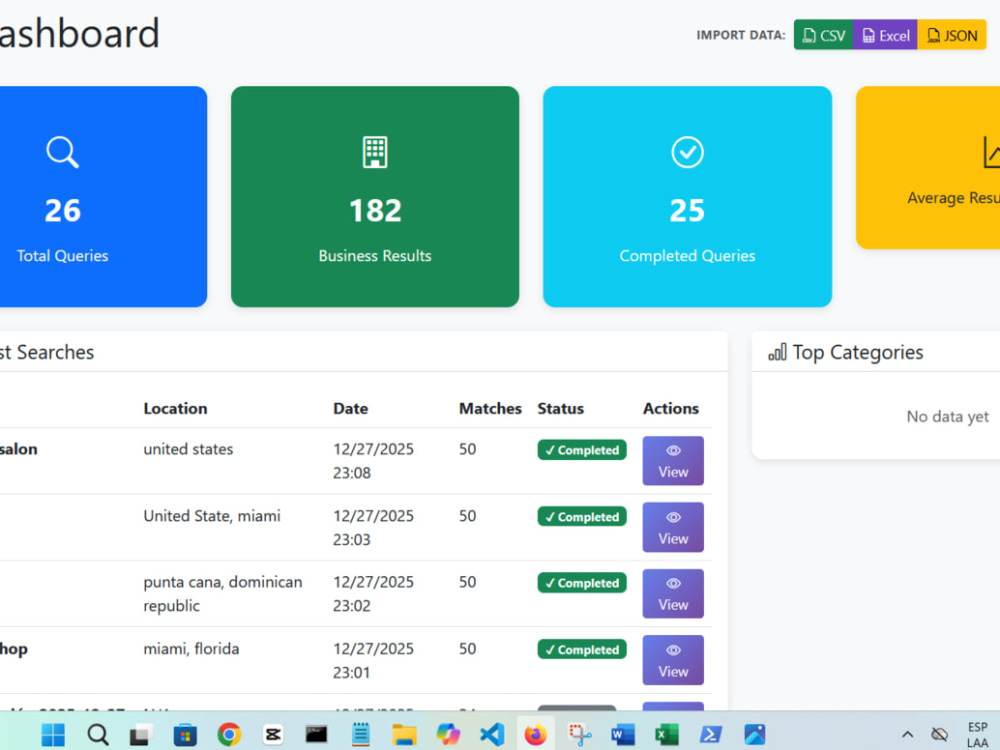Image resolution: width=1000 pixels, height=750 pixels.
Task: View the united states search from 23:08
Action: 673,461
